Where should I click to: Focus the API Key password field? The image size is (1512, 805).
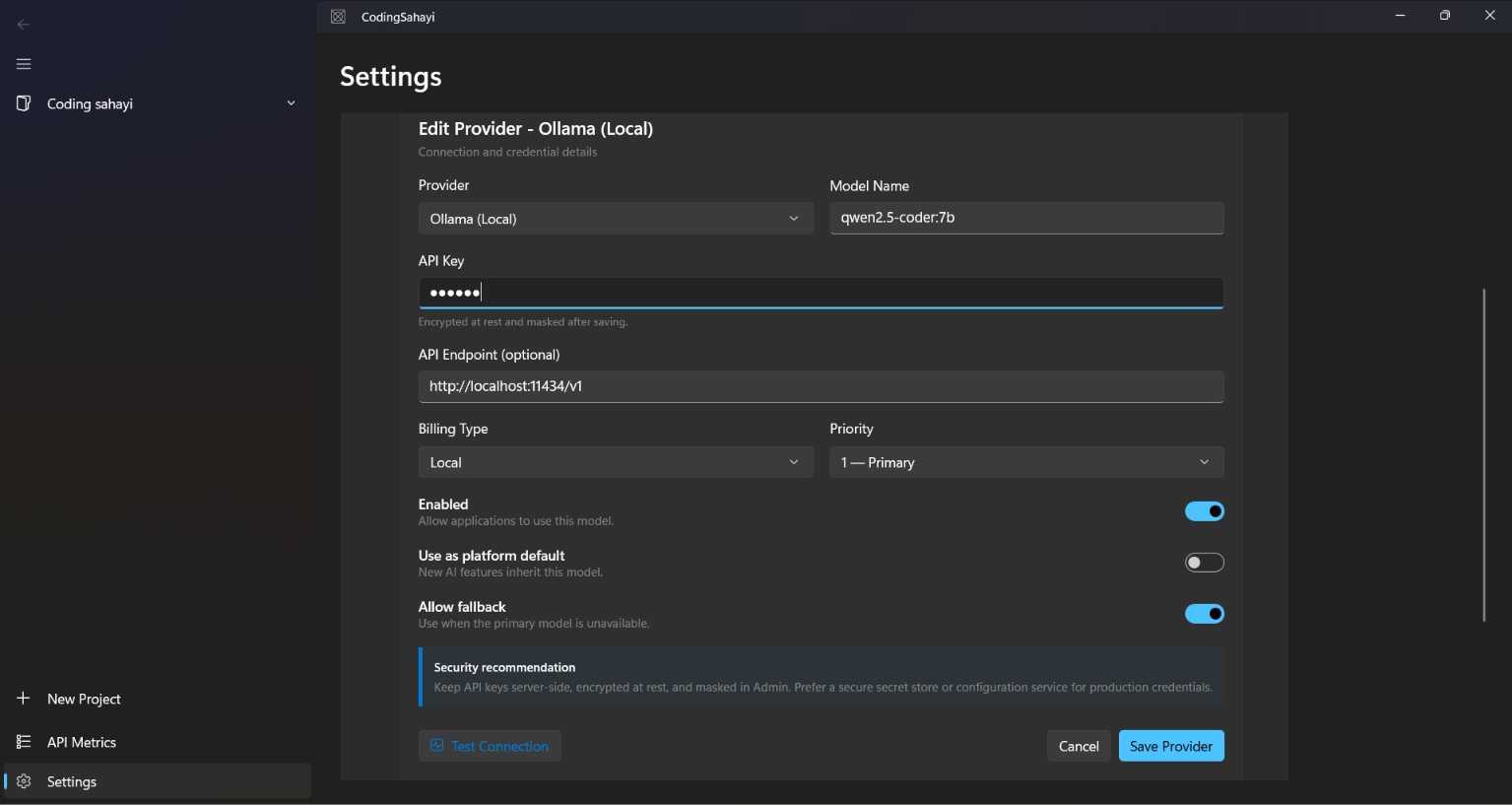tap(821, 293)
